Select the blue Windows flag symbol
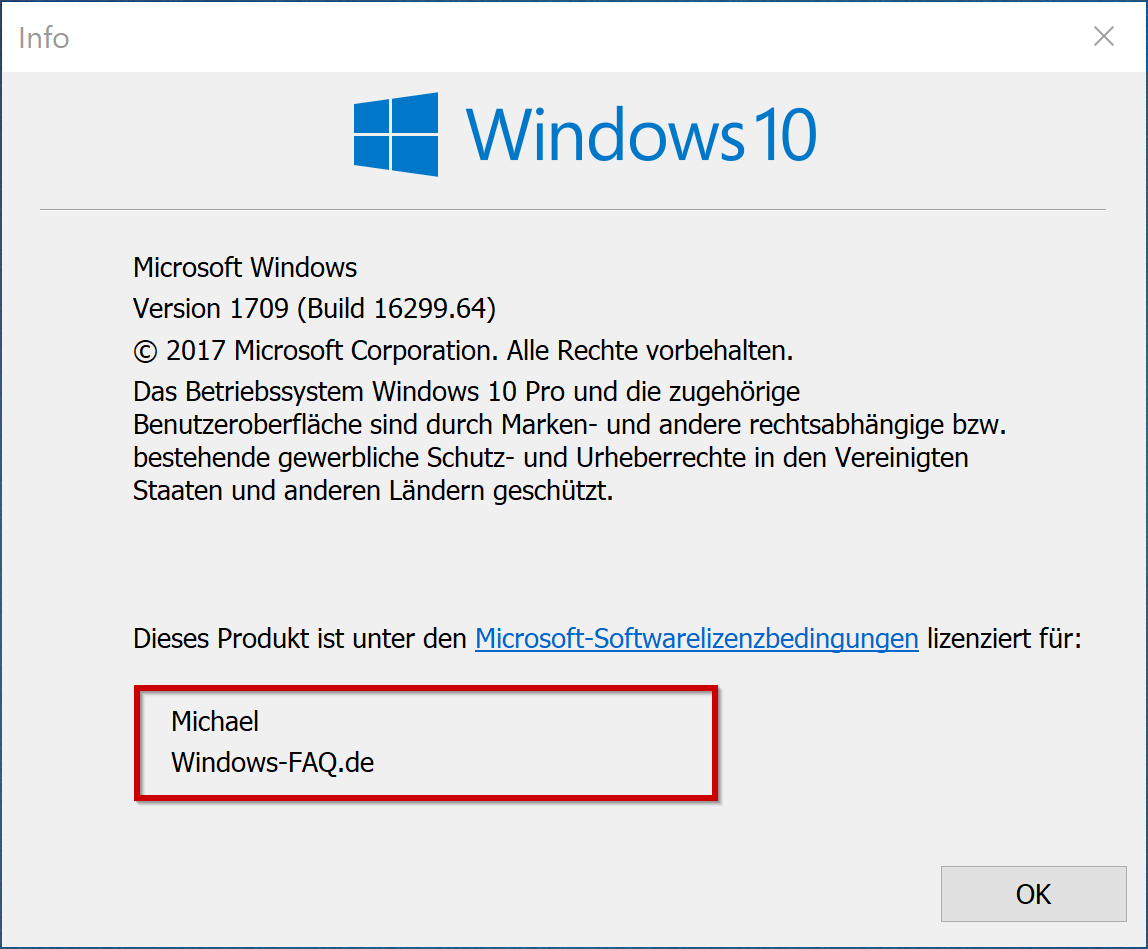The height and width of the screenshot is (949, 1148). coord(394,133)
